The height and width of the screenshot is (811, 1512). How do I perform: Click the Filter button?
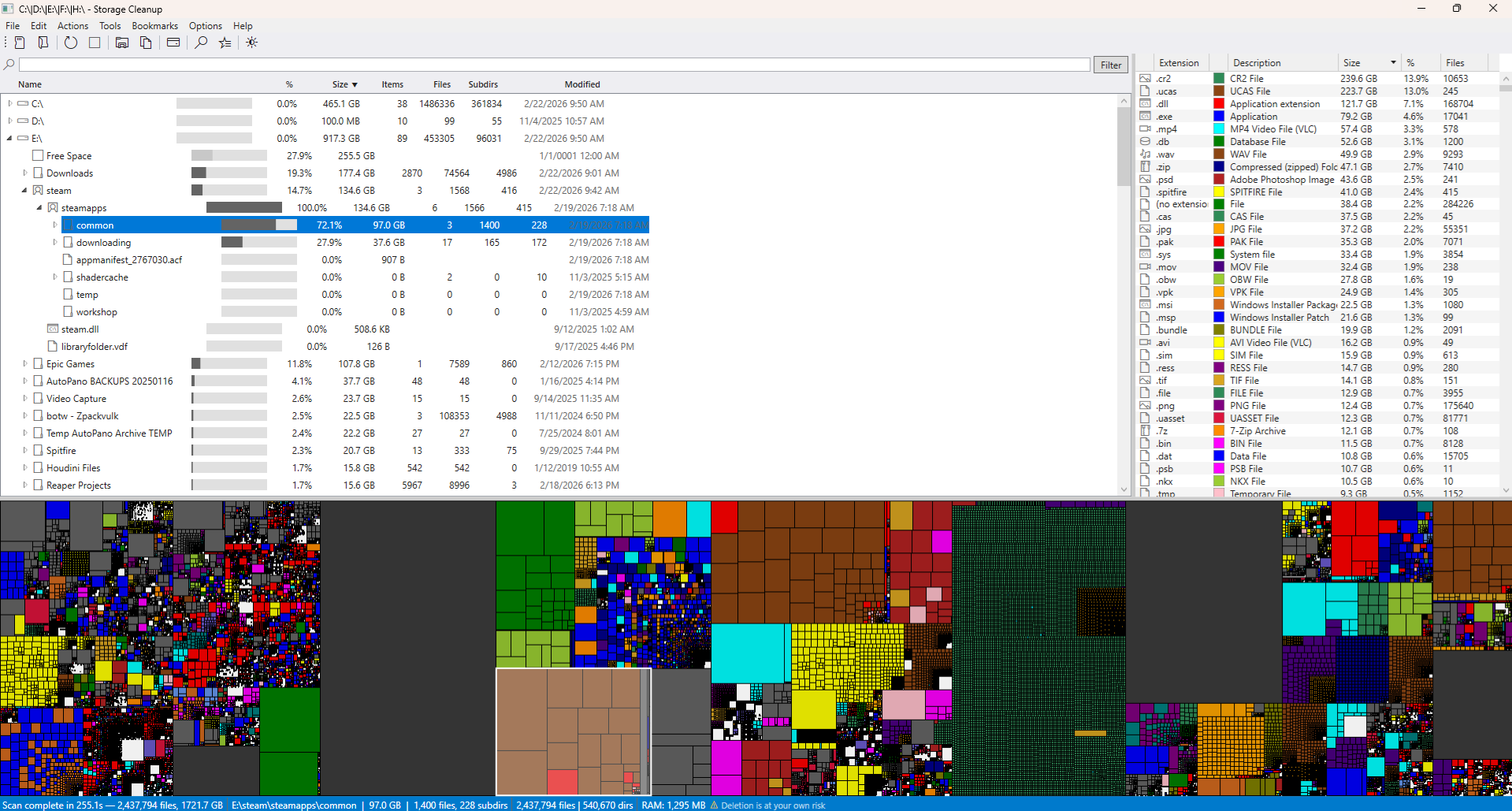1110,64
